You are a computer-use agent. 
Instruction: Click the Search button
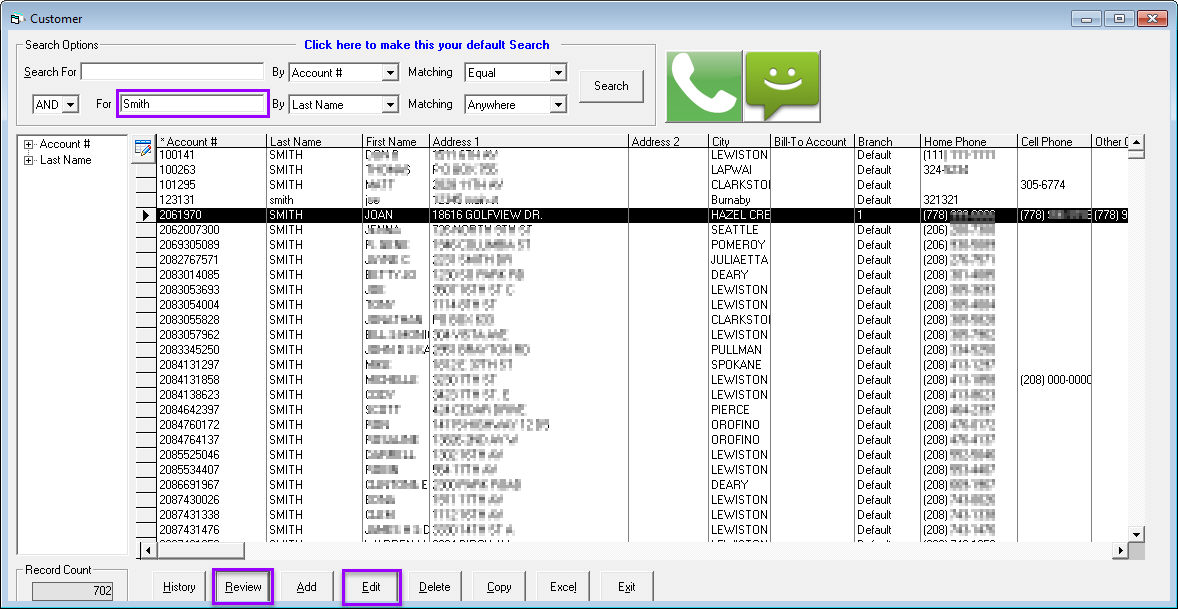(x=611, y=86)
